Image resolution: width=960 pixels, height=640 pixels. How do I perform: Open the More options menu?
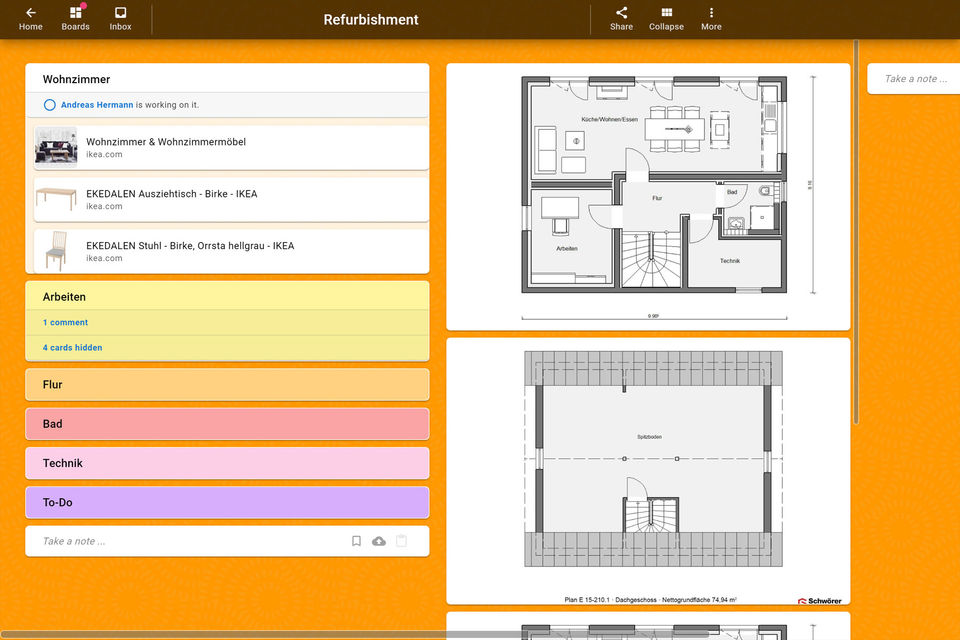pyautogui.click(x=711, y=19)
